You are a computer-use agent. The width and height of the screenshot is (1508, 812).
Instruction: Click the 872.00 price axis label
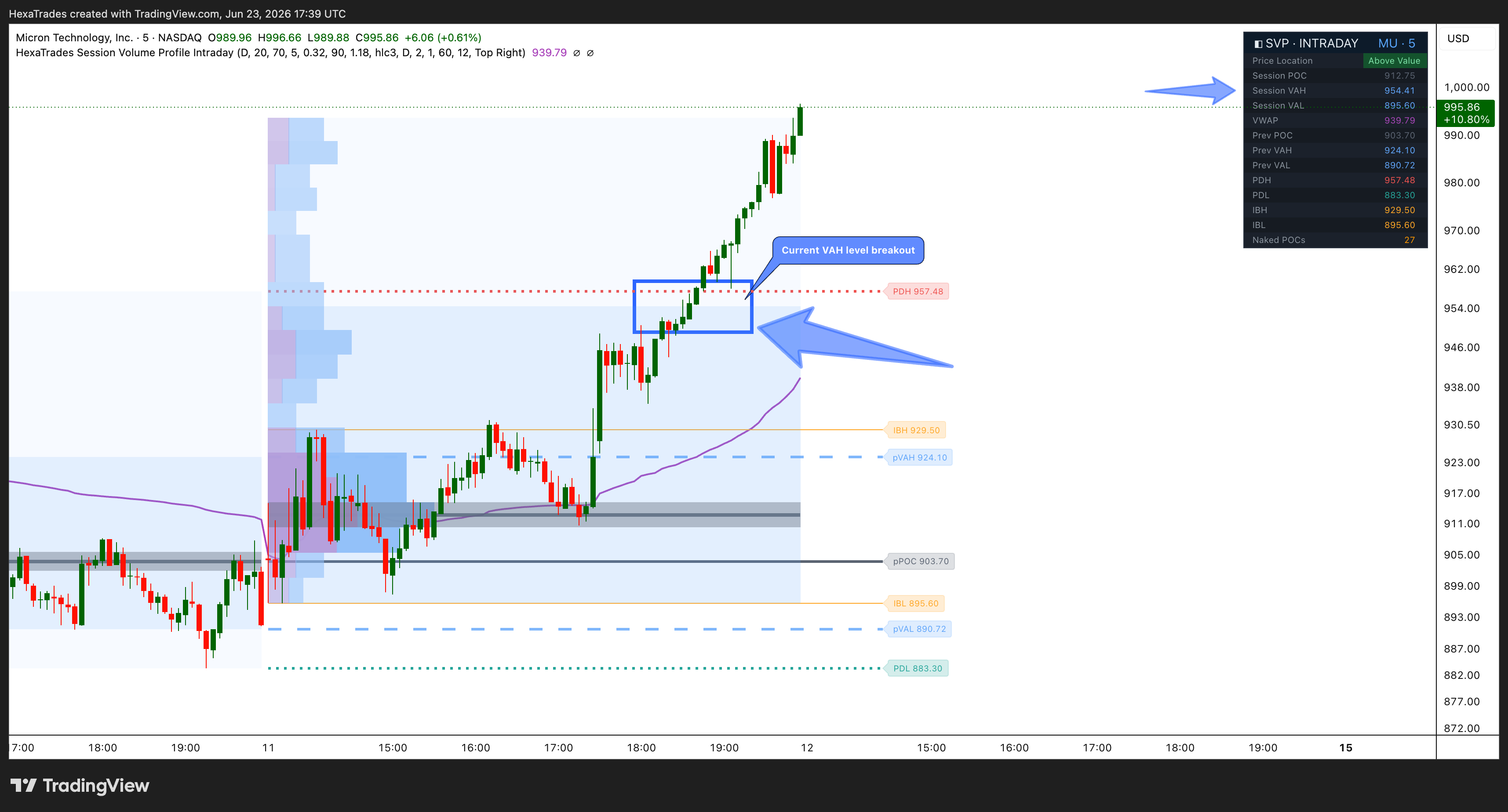point(1461,729)
